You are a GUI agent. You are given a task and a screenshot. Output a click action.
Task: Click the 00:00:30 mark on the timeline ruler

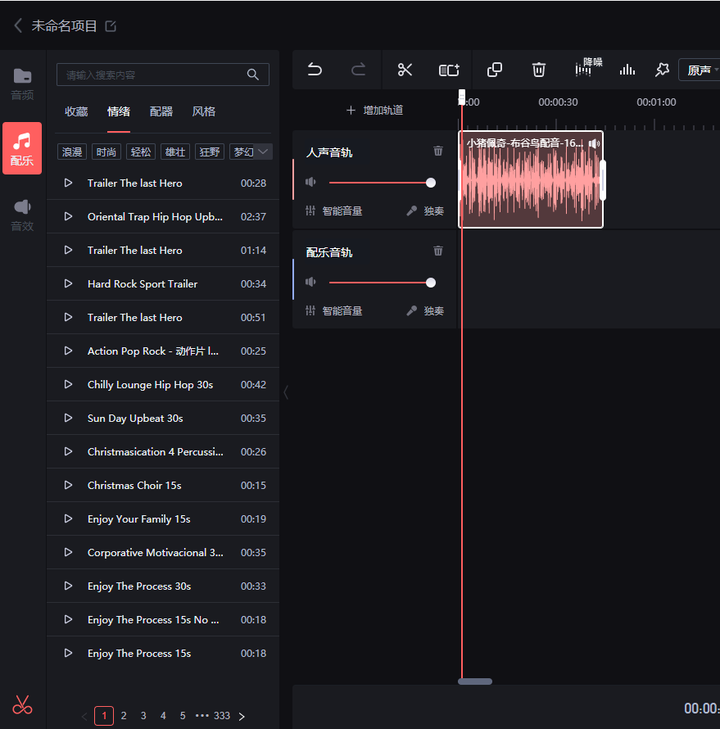pyautogui.click(x=558, y=102)
